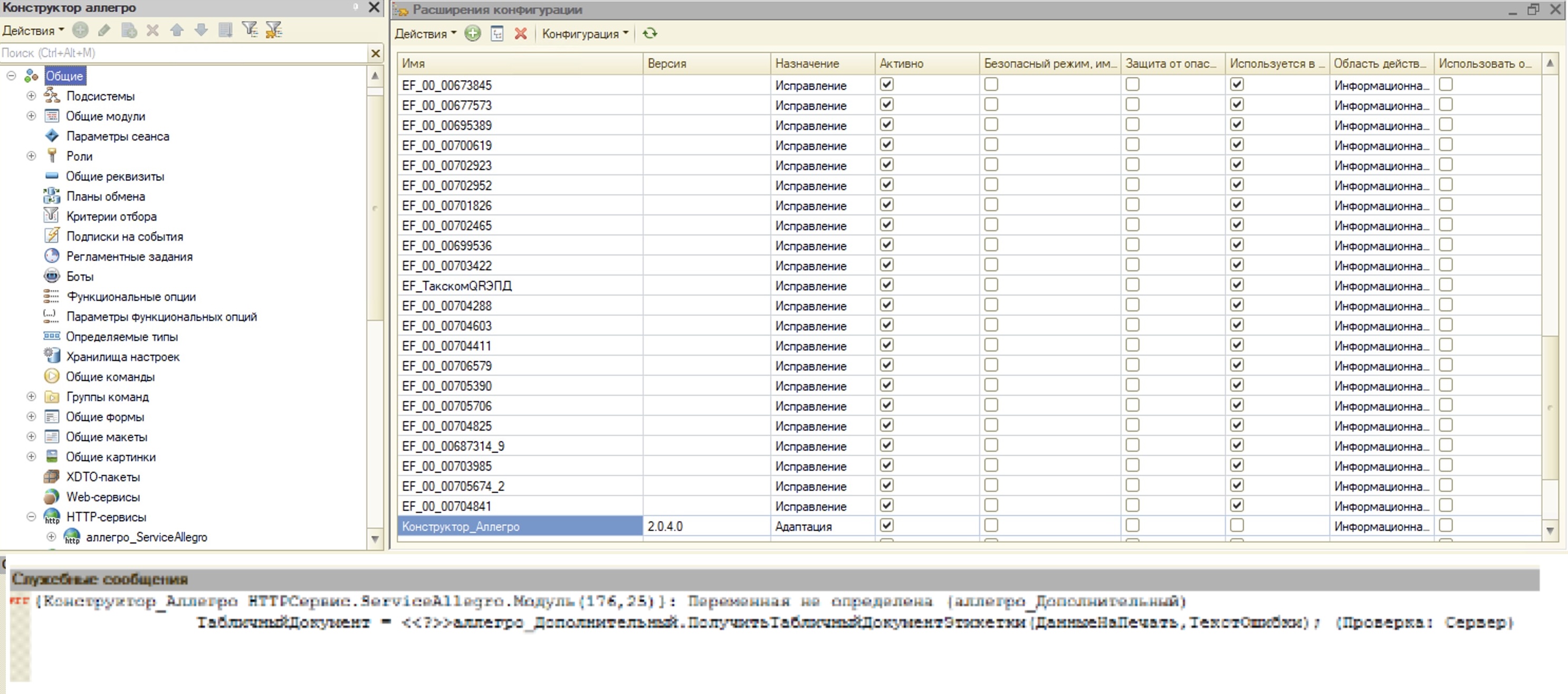Open Действия dropdown in Конструктор аллегро panel
This screenshot has width=1568, height=694.
[x=33, y=31]
